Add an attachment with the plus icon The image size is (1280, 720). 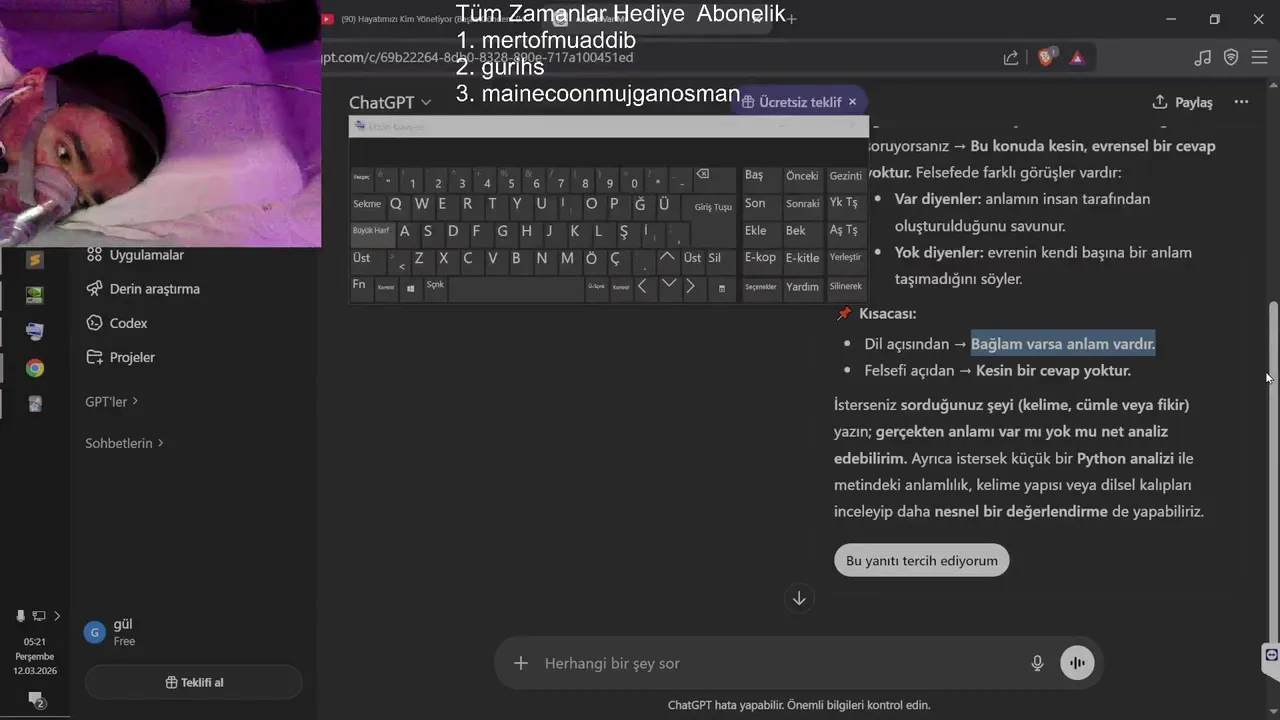coord(520,663)
